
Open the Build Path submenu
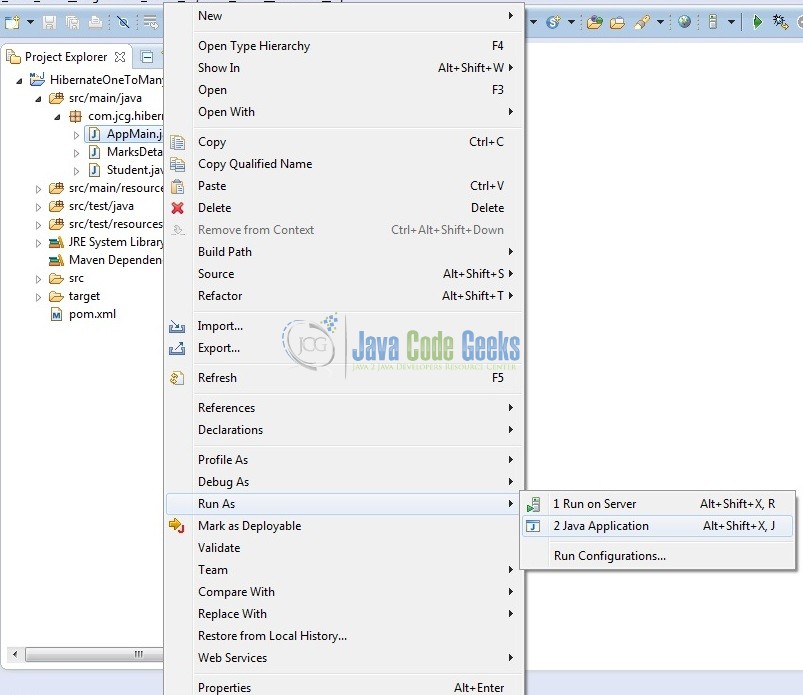pos(345,252)
